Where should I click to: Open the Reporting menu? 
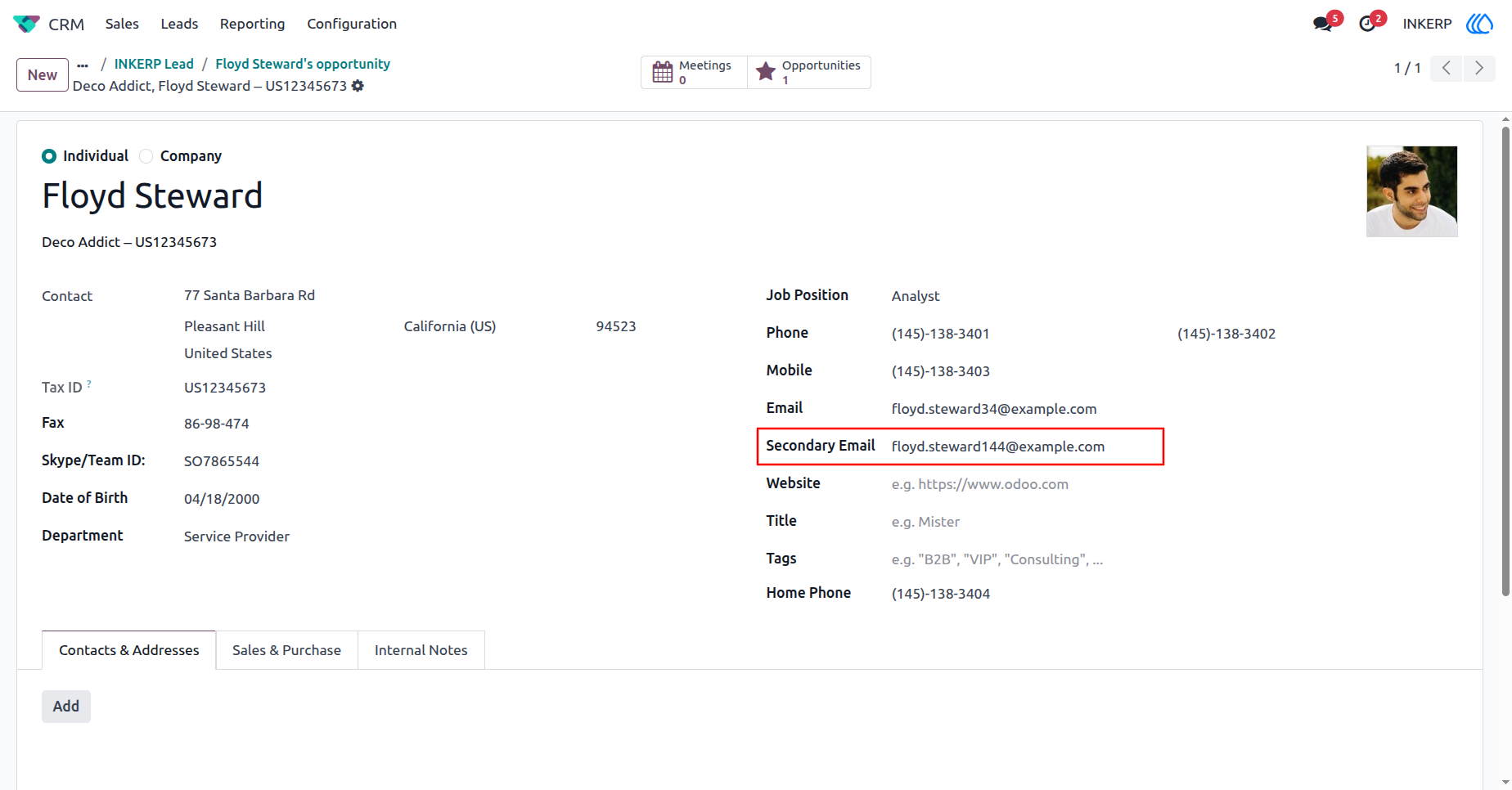click(252, 24)
